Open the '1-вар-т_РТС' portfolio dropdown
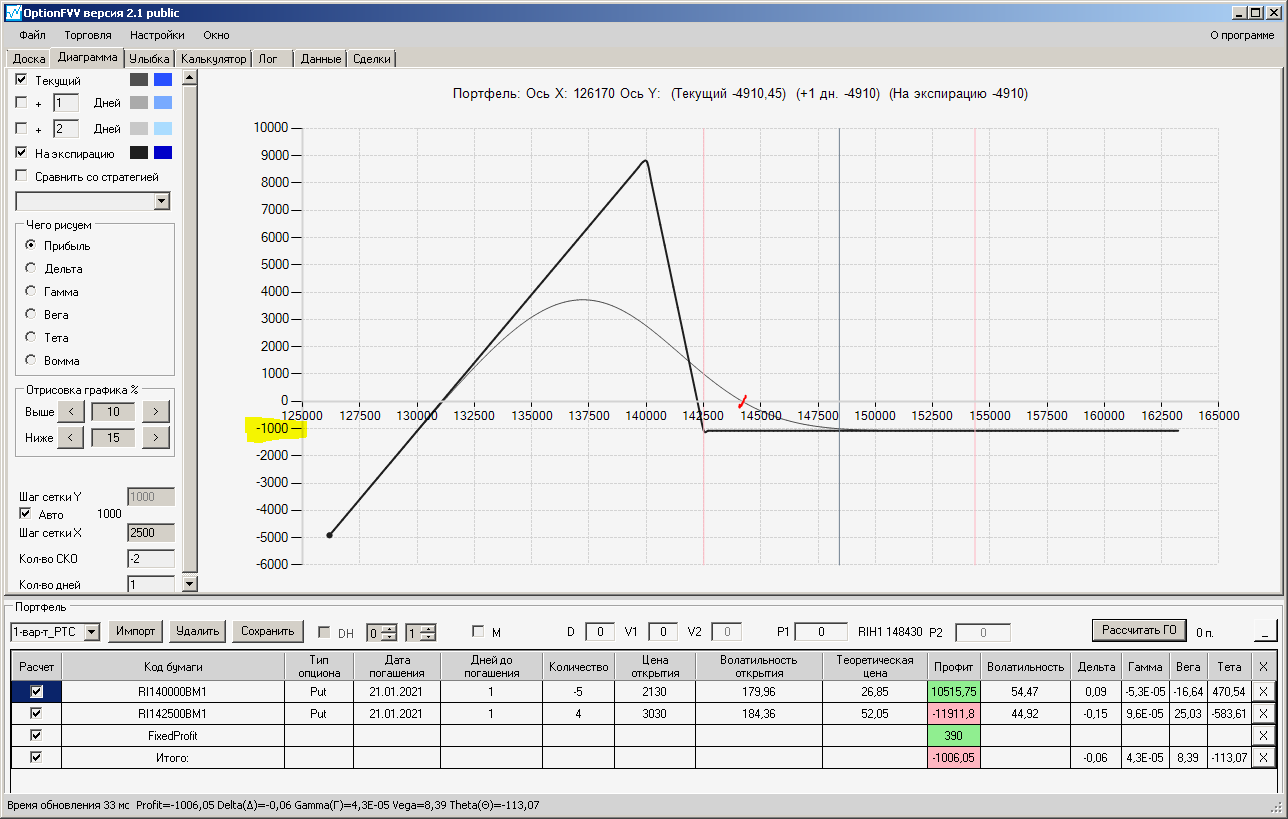1288x819 pixels. coord(92,631)
